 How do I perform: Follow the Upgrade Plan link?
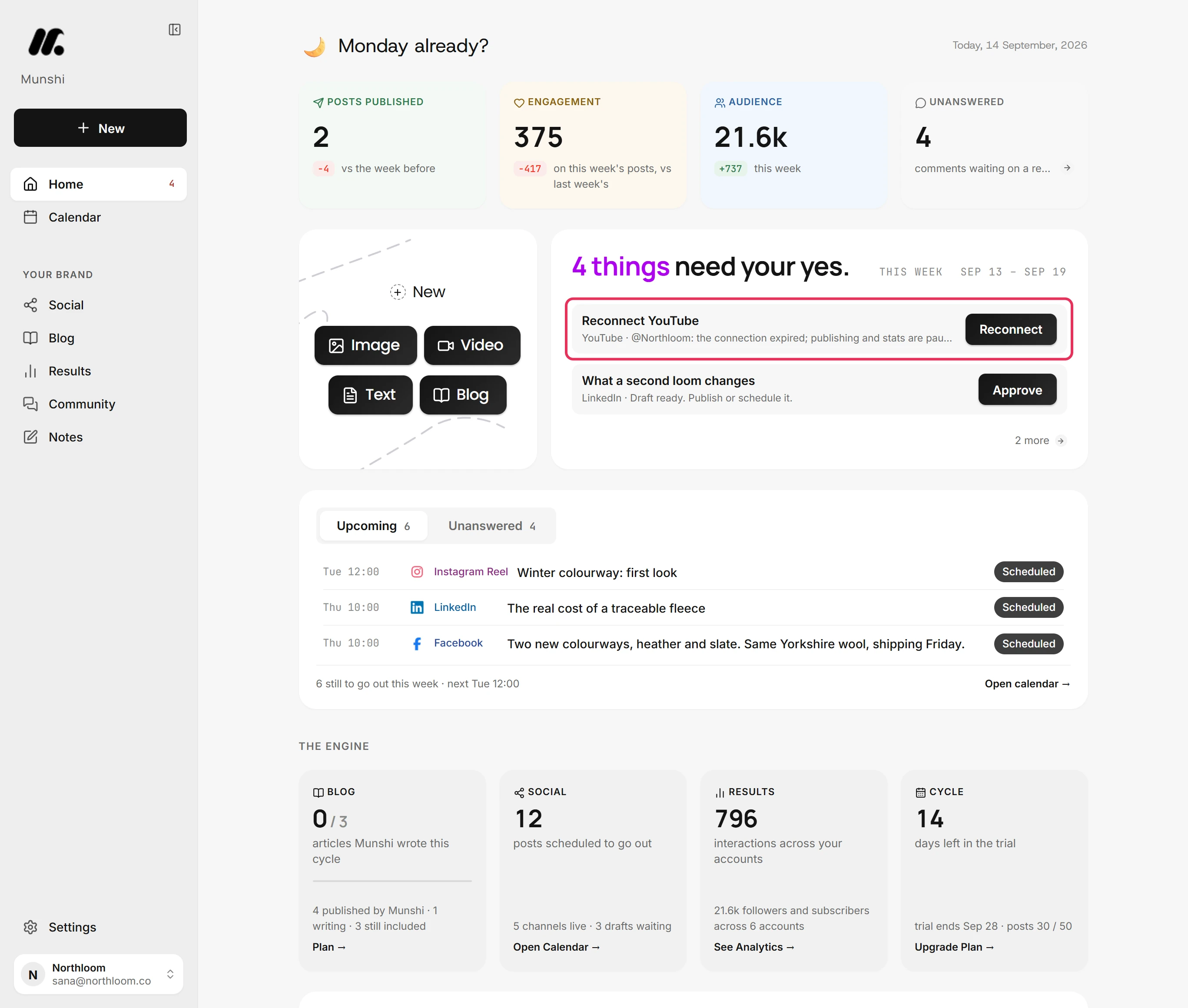(x=954, y=947)
